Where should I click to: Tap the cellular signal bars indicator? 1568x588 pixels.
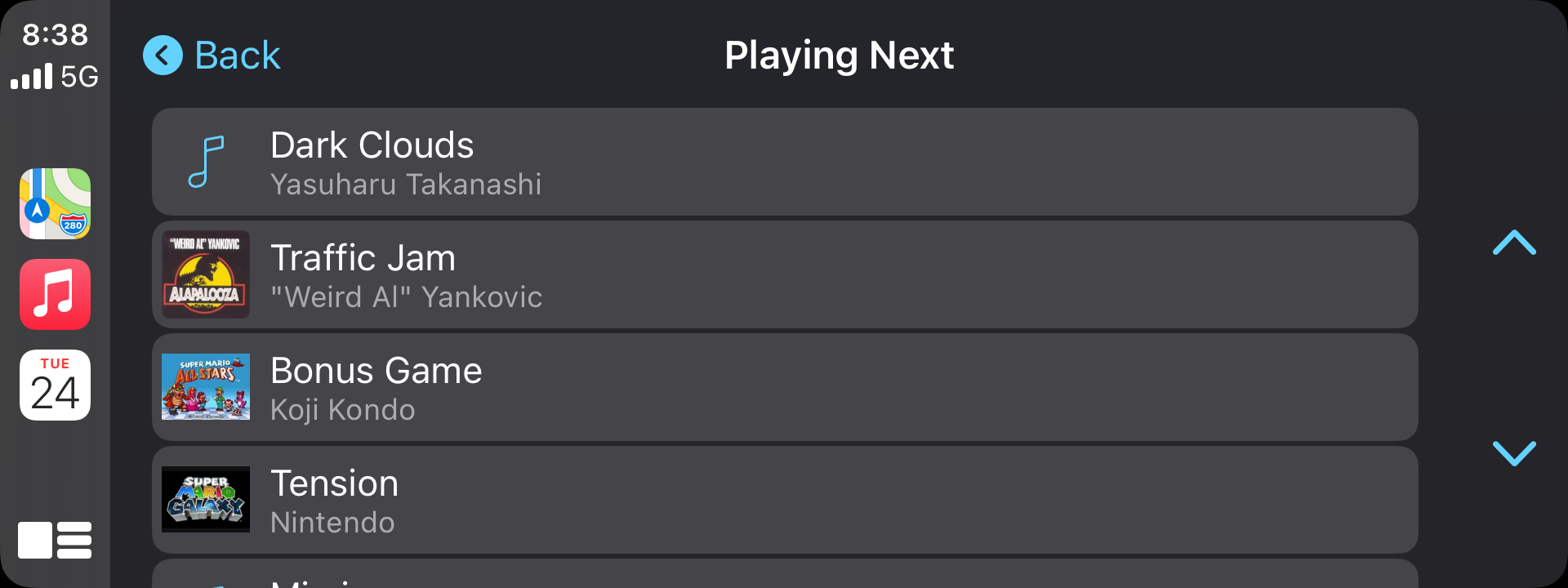(x=32, y=77)
